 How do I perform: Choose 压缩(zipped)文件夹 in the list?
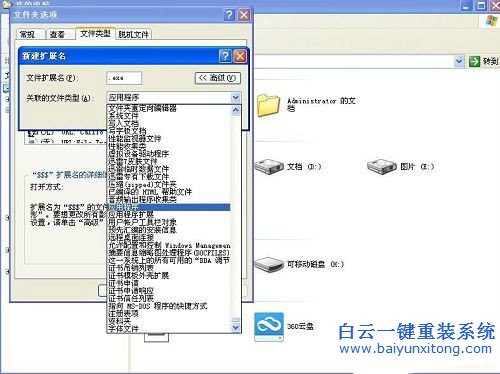pos(169,184)
